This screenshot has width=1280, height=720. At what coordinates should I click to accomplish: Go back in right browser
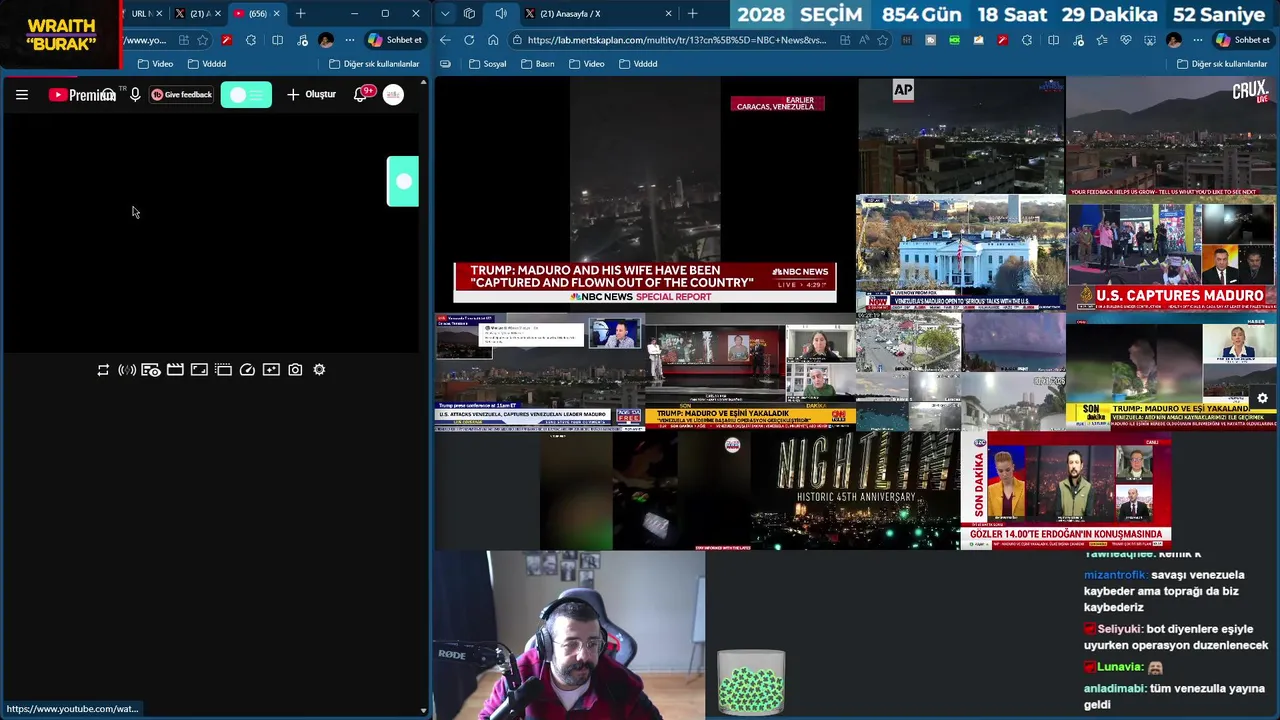(x=445, y=40)
